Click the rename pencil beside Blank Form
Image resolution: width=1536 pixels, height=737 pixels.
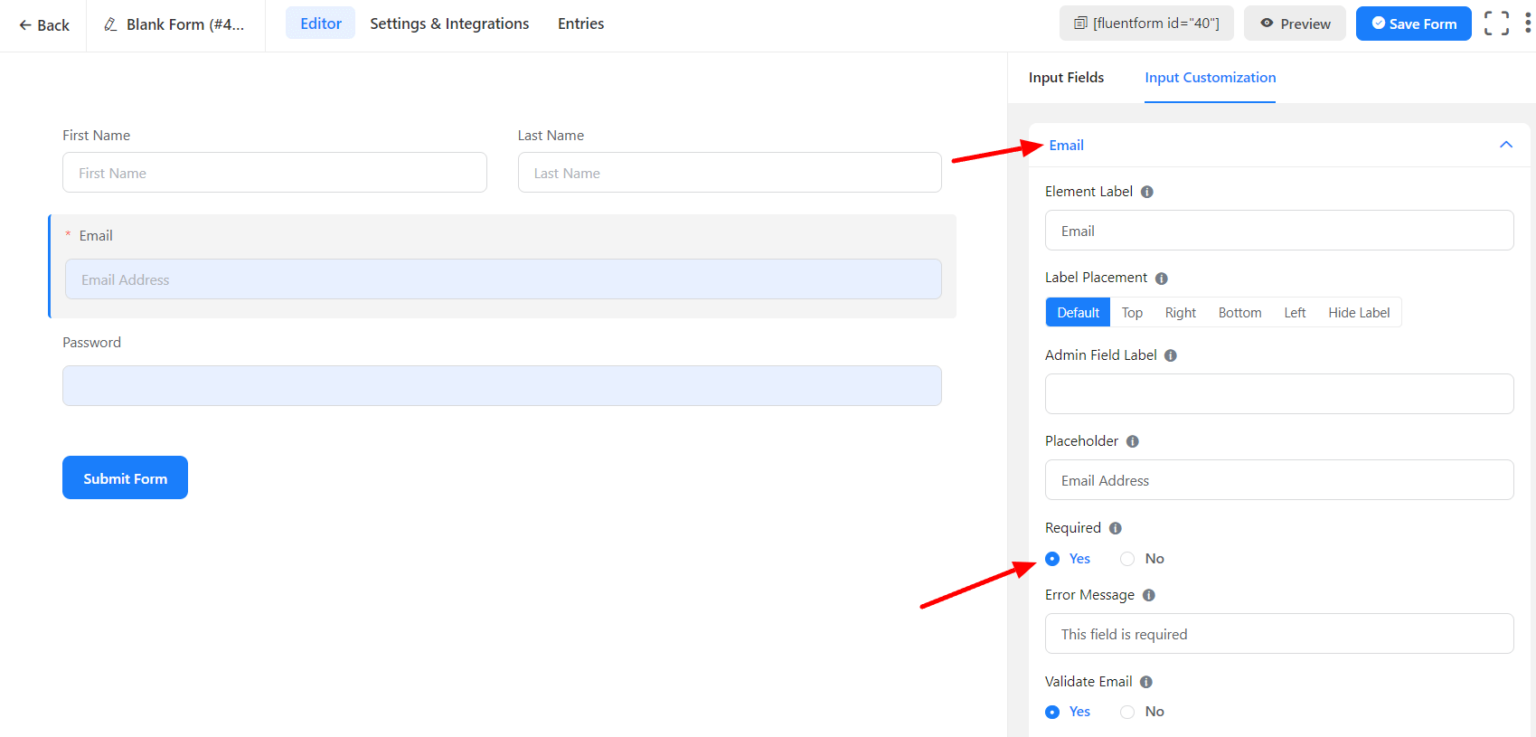(110, 22)
